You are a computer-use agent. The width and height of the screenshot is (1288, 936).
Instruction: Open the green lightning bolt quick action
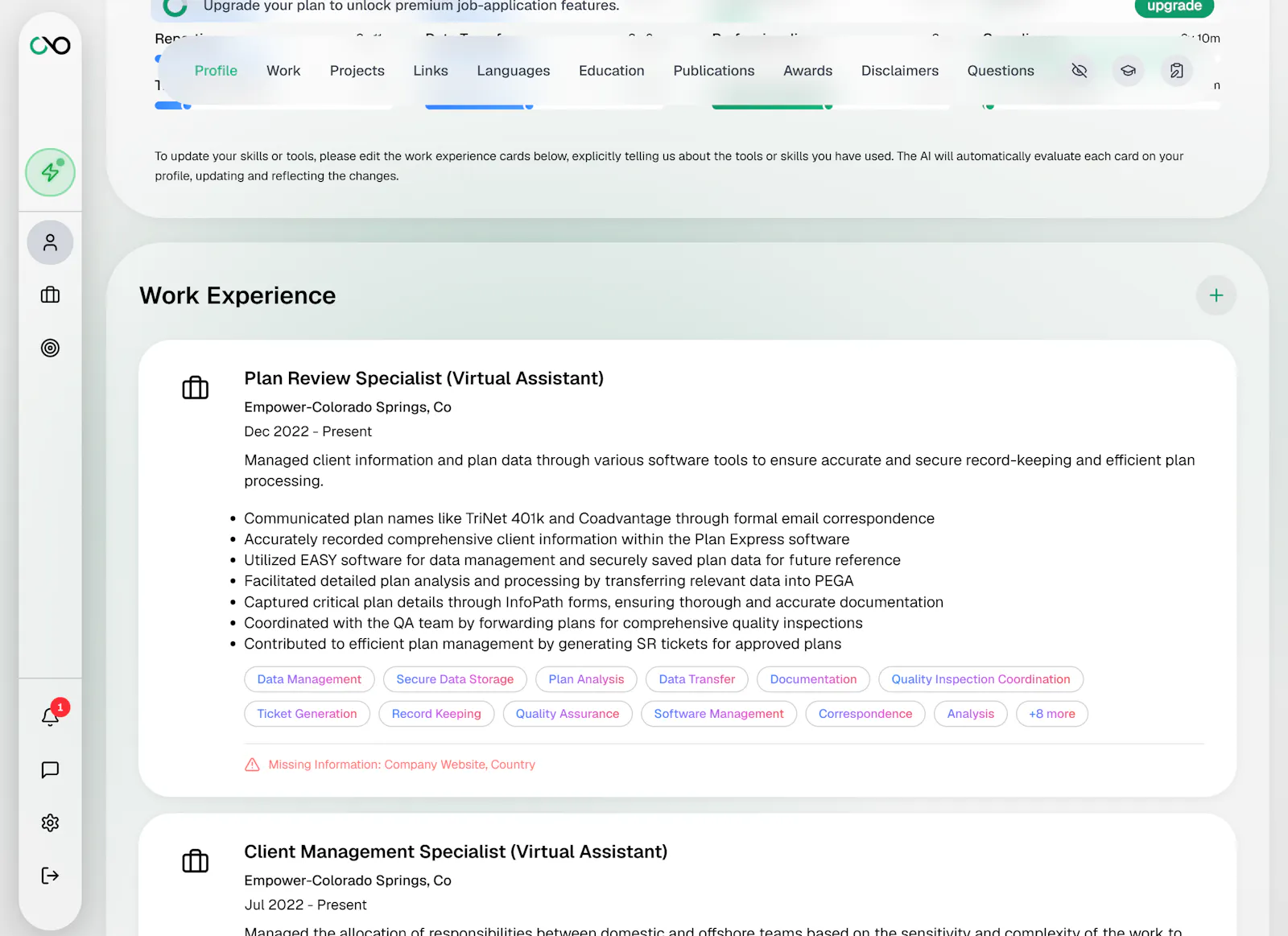click(x=50, y=172)
